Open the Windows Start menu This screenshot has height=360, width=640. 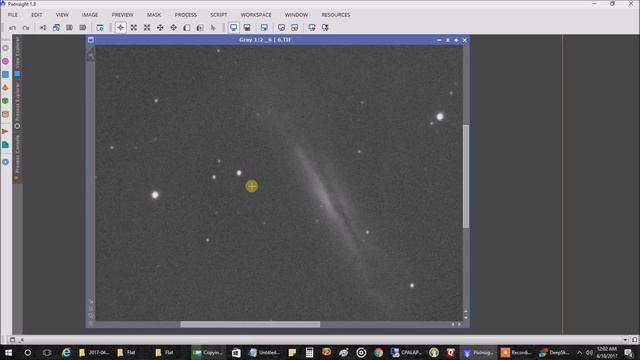tap(8, 352)
